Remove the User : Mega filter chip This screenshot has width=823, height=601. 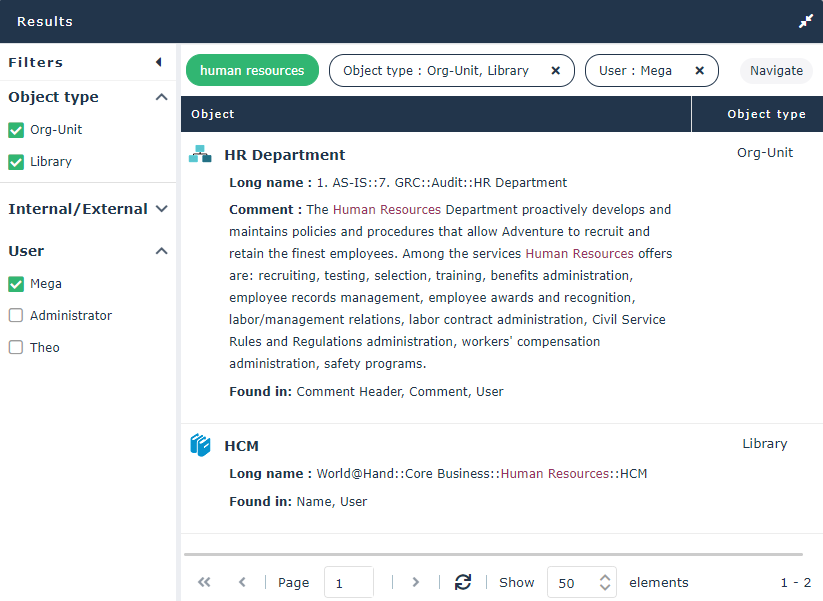click(x=699, y=71)
